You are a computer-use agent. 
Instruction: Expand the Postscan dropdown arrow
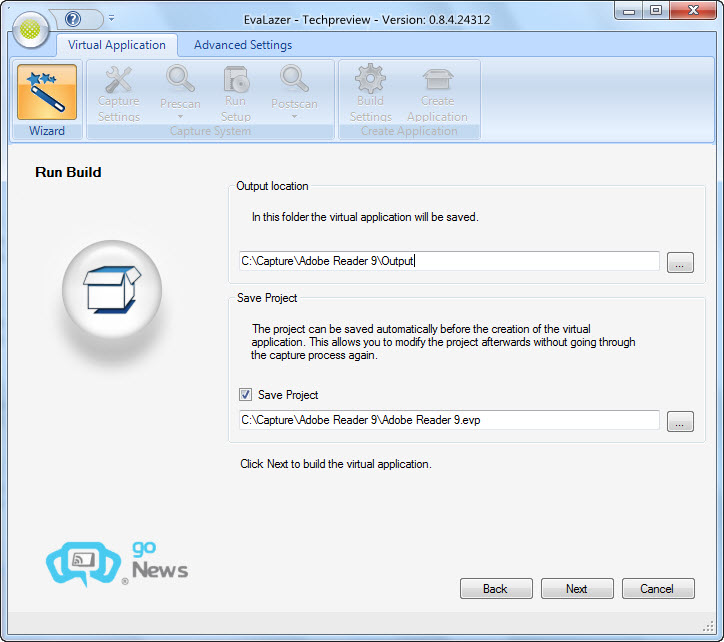[294, 116]
